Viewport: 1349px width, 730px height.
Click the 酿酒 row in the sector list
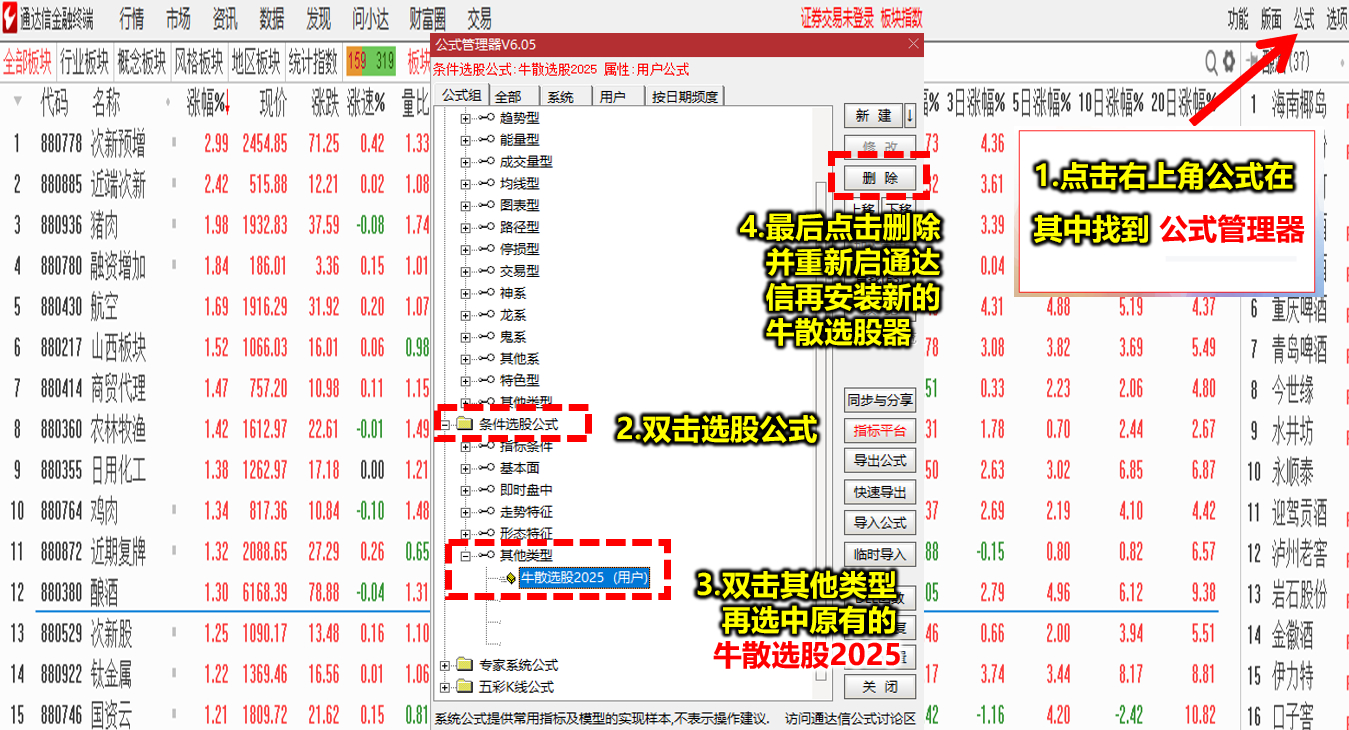(215, 593)
